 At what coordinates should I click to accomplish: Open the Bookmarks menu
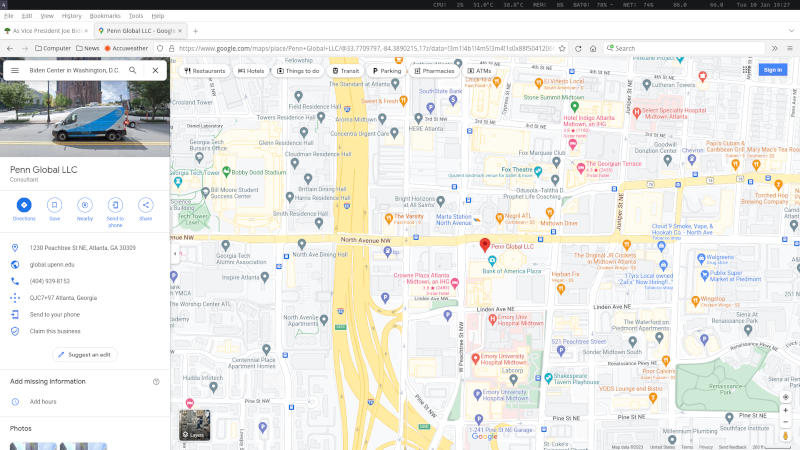tap(105, 16)
